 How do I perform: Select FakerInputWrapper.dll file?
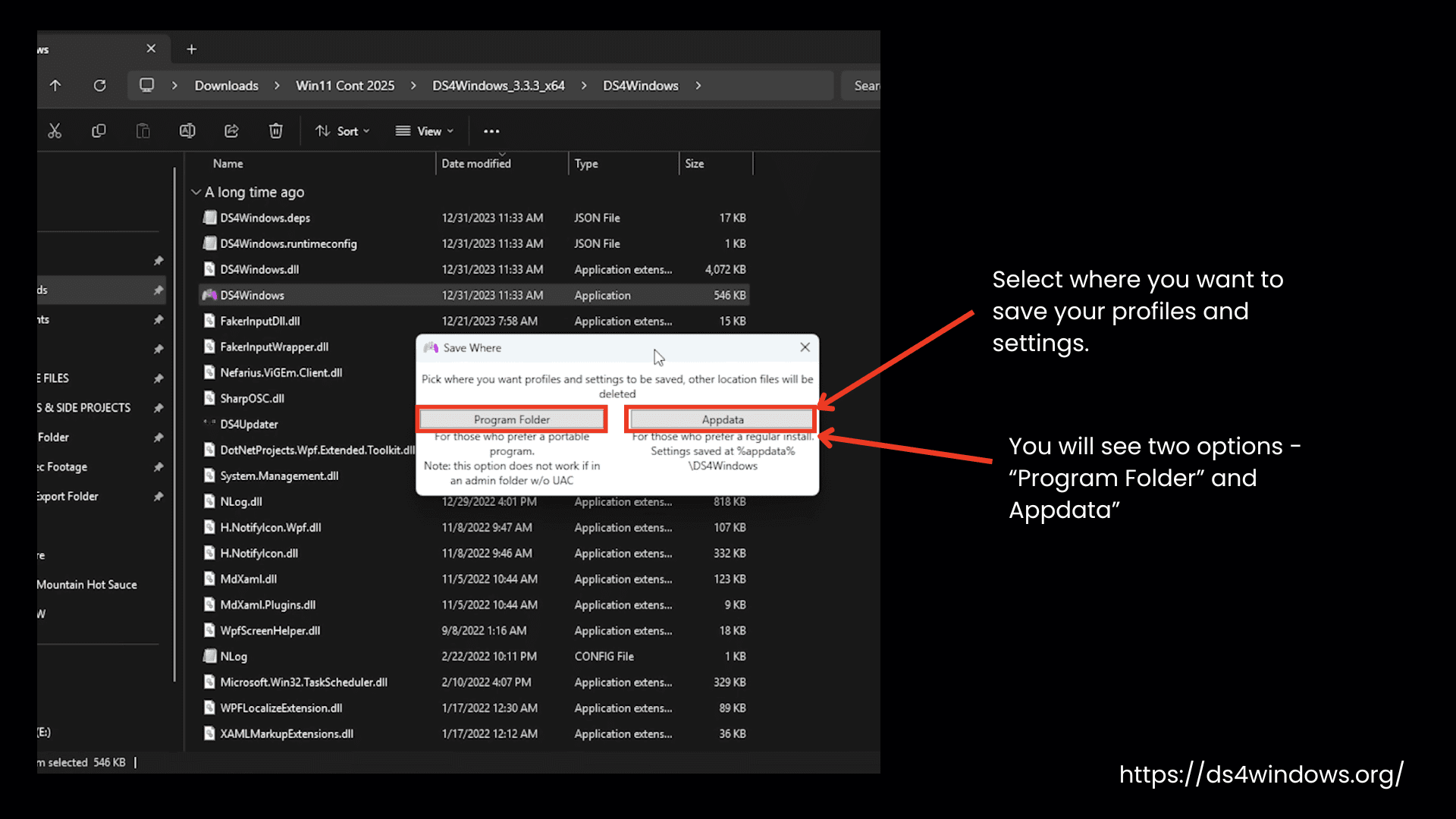click(275, 347)
